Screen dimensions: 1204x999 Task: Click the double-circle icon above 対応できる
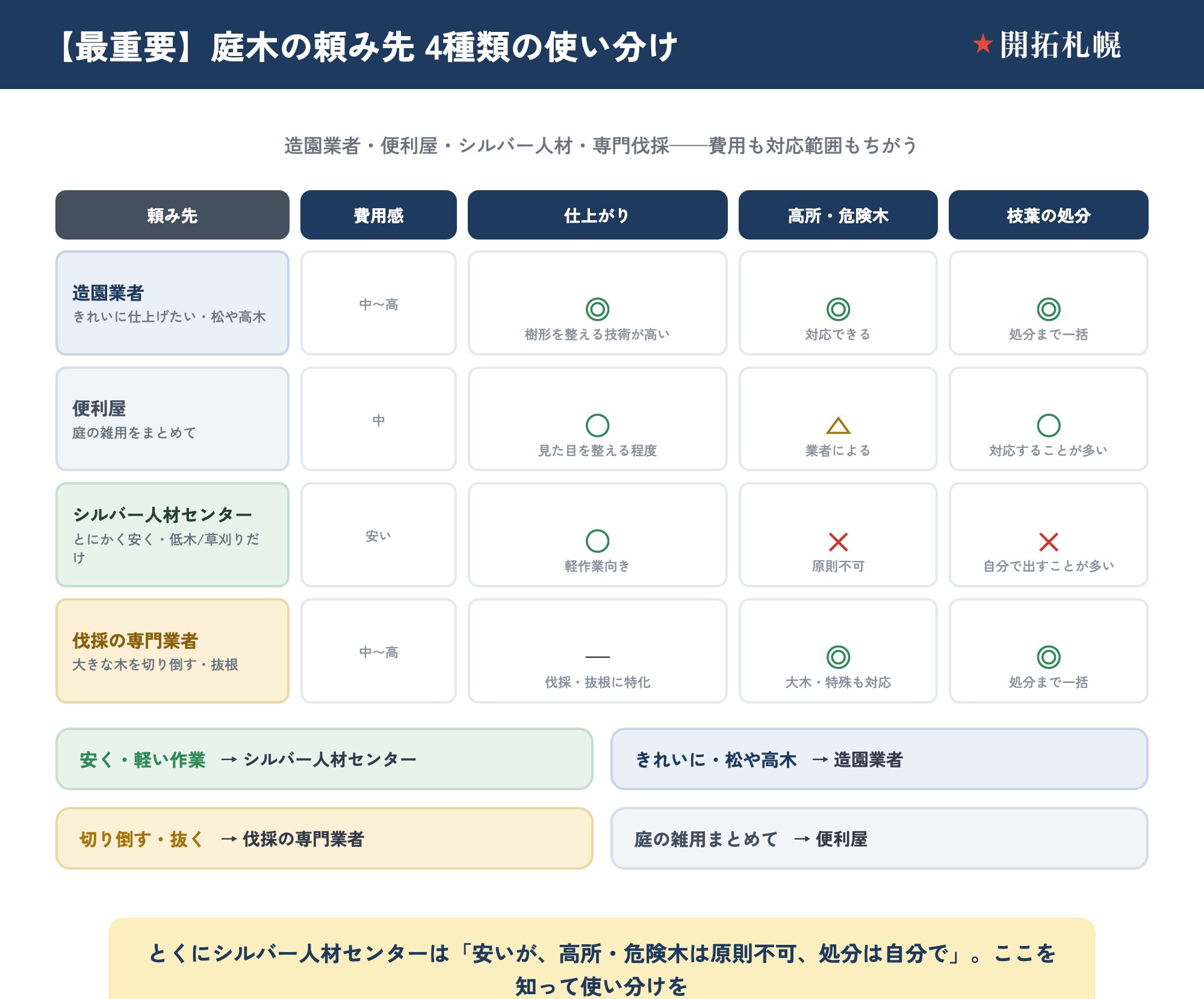(838, 309)
